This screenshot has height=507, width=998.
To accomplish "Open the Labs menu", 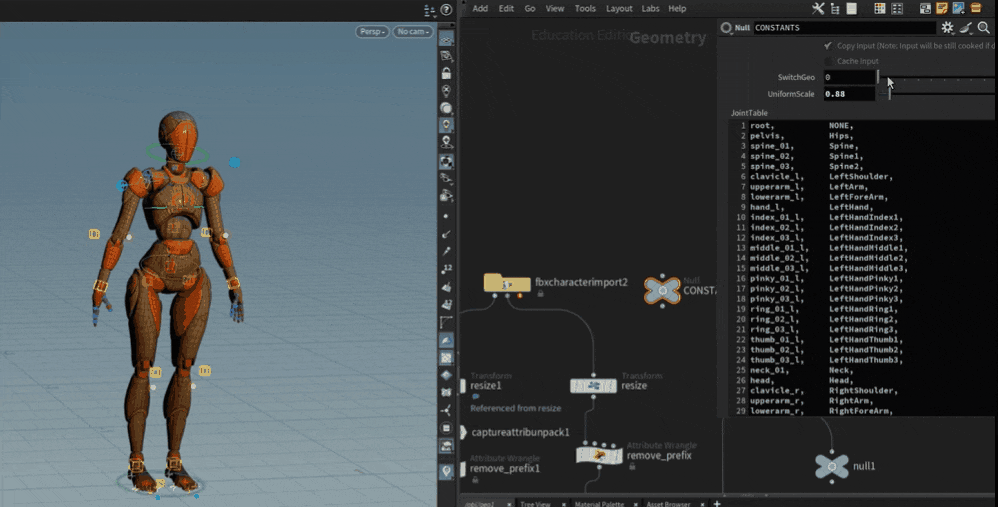I will coord(650,8).
